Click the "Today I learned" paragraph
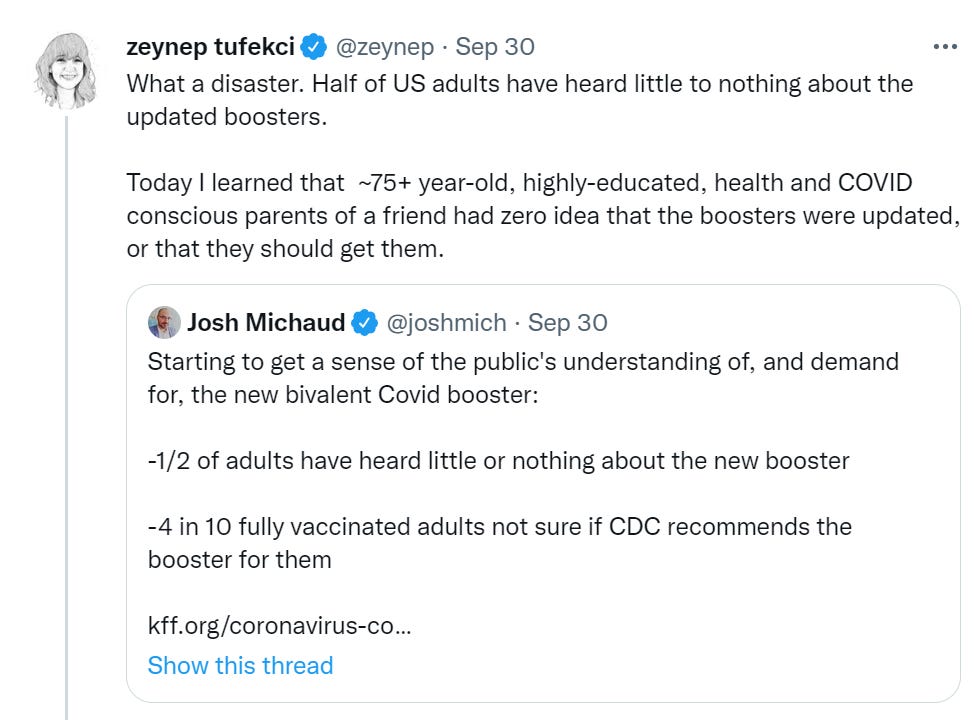This screenshot has width=979, height=720. (540, 215)
